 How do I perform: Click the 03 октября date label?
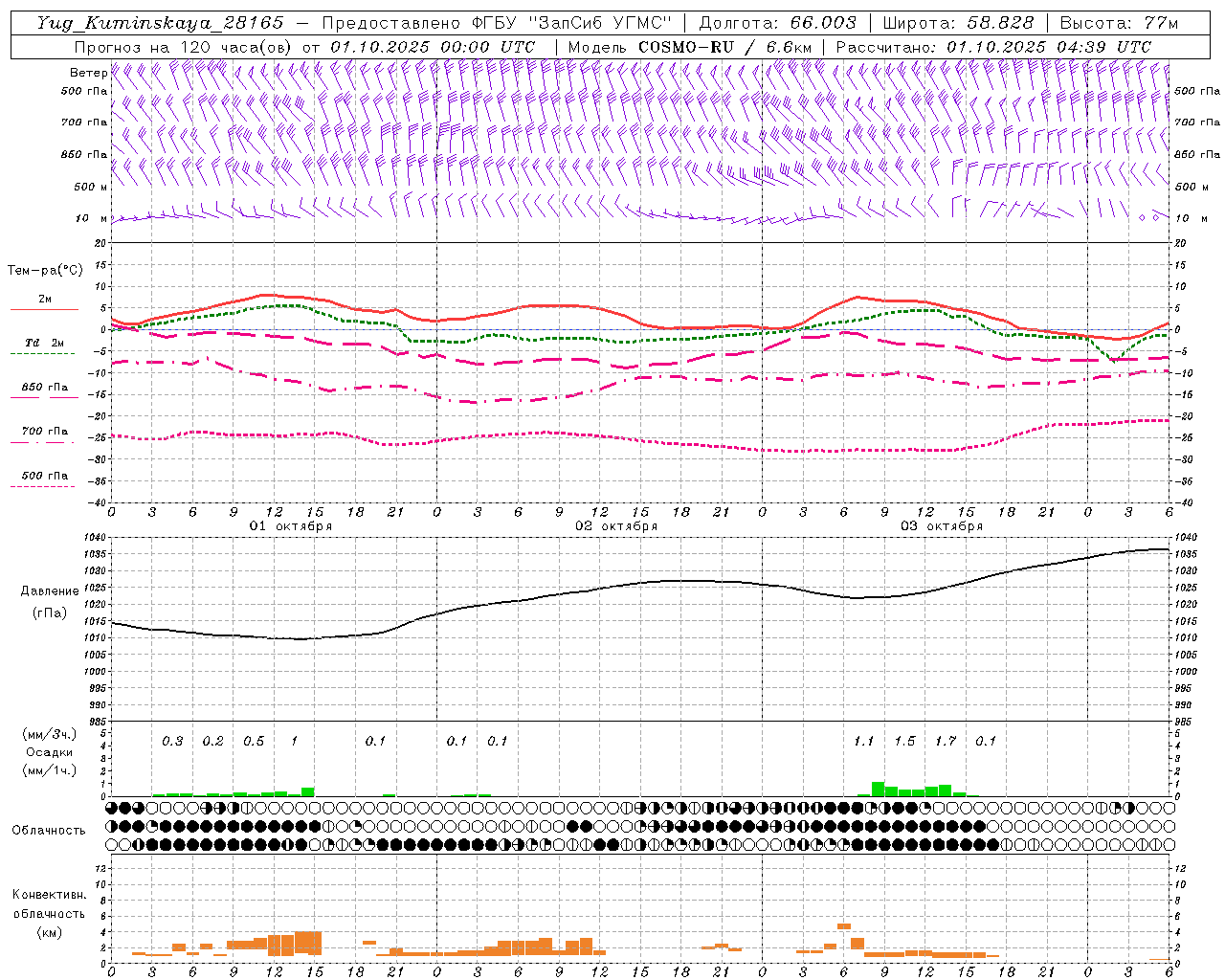pyautogui.click(x=942, y=525)
